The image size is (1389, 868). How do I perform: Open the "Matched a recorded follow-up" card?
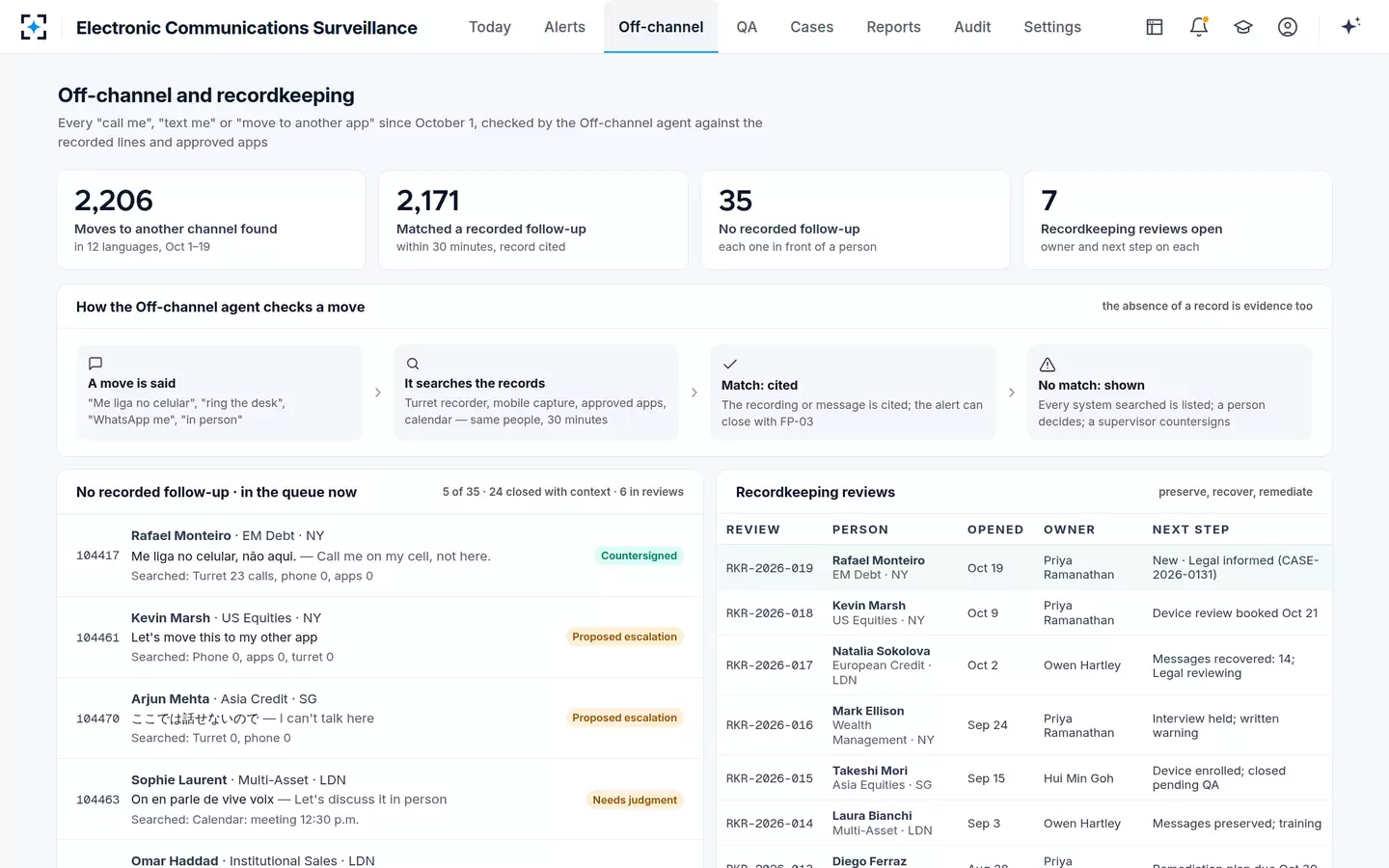click(x=533, y=220)
